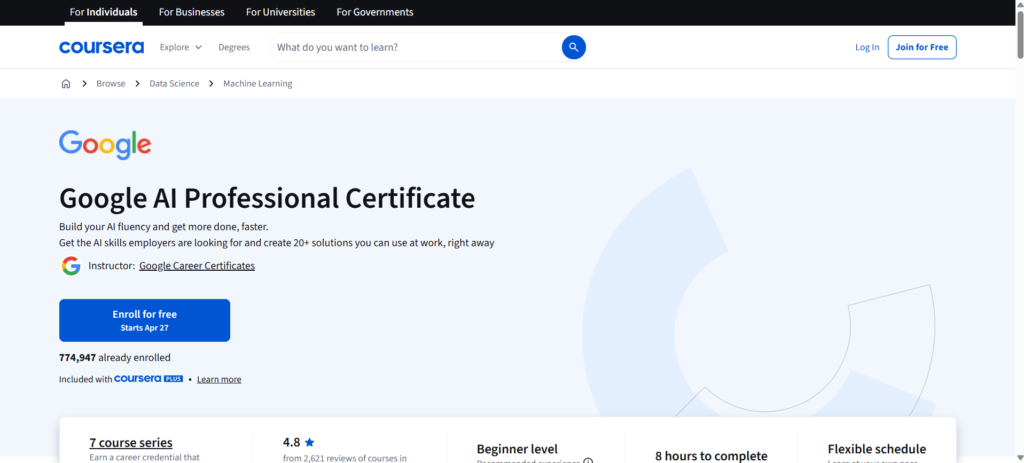
Task: Click the Google logo image
Action: click(105, 145)
